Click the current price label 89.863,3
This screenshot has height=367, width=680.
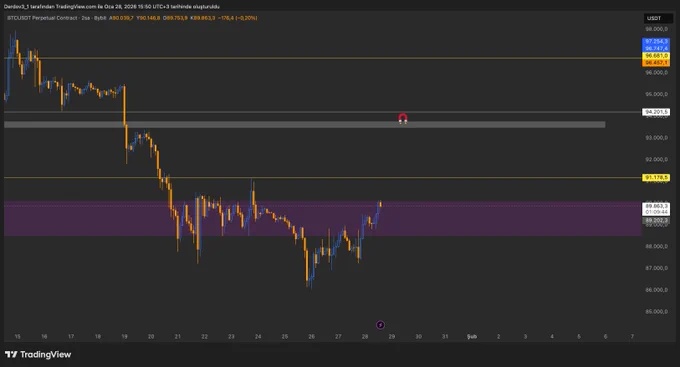coord(656,209)
